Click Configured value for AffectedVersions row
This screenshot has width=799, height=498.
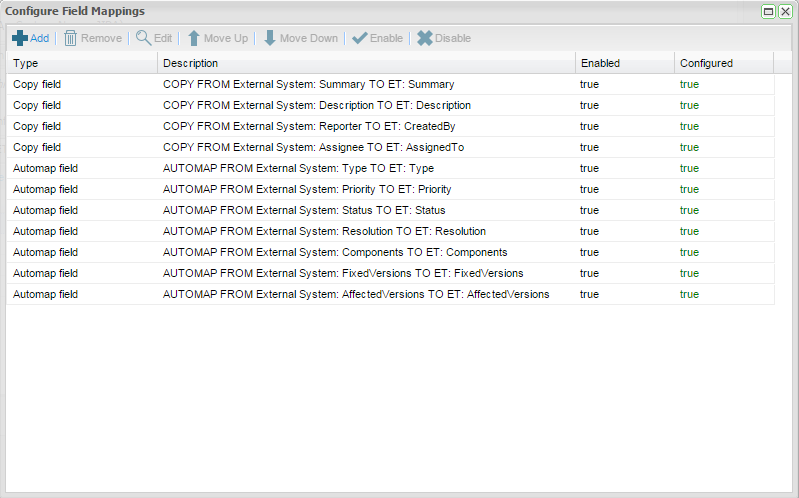click(x=689, y=294)
